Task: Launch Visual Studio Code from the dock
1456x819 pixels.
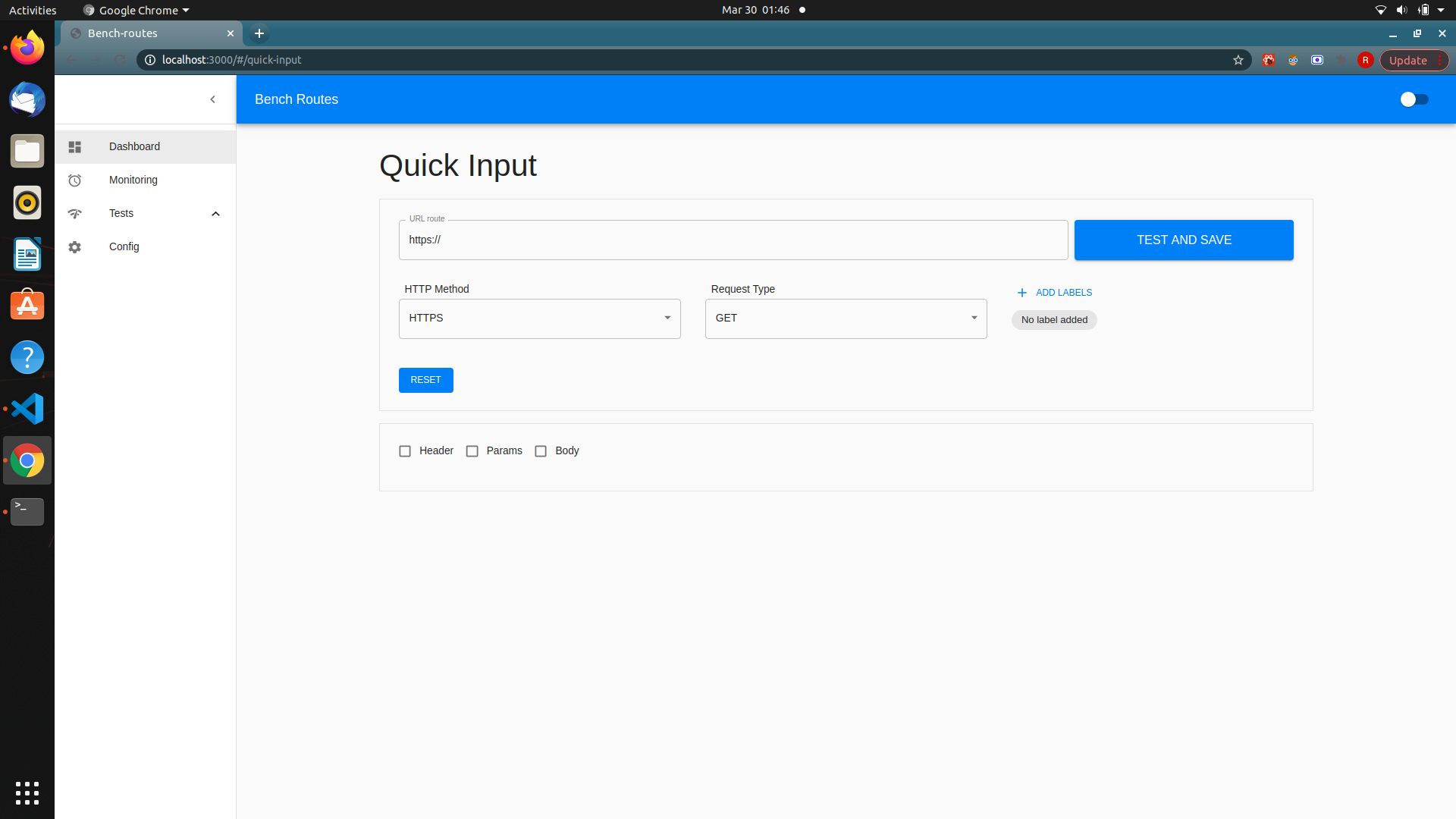Action: click(x=27, y=409)
